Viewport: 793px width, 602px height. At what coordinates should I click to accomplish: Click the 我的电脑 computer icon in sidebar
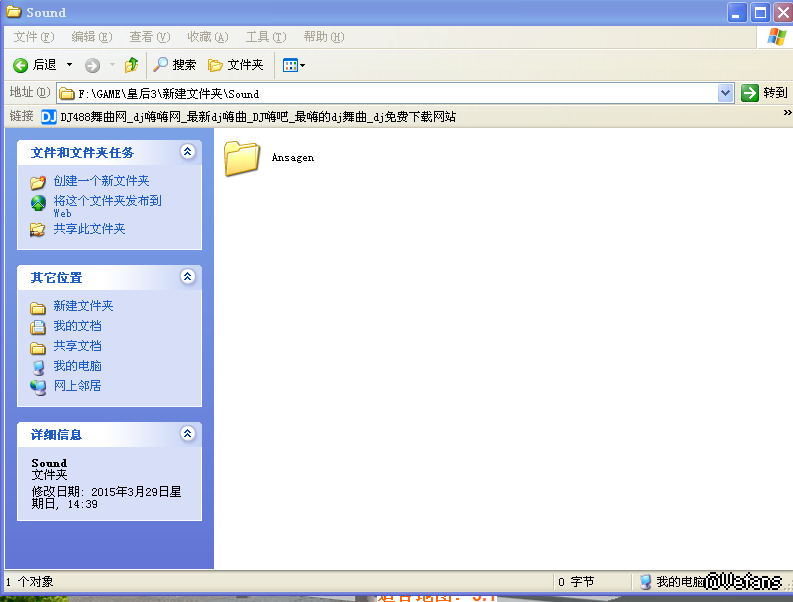coord(38,367)
